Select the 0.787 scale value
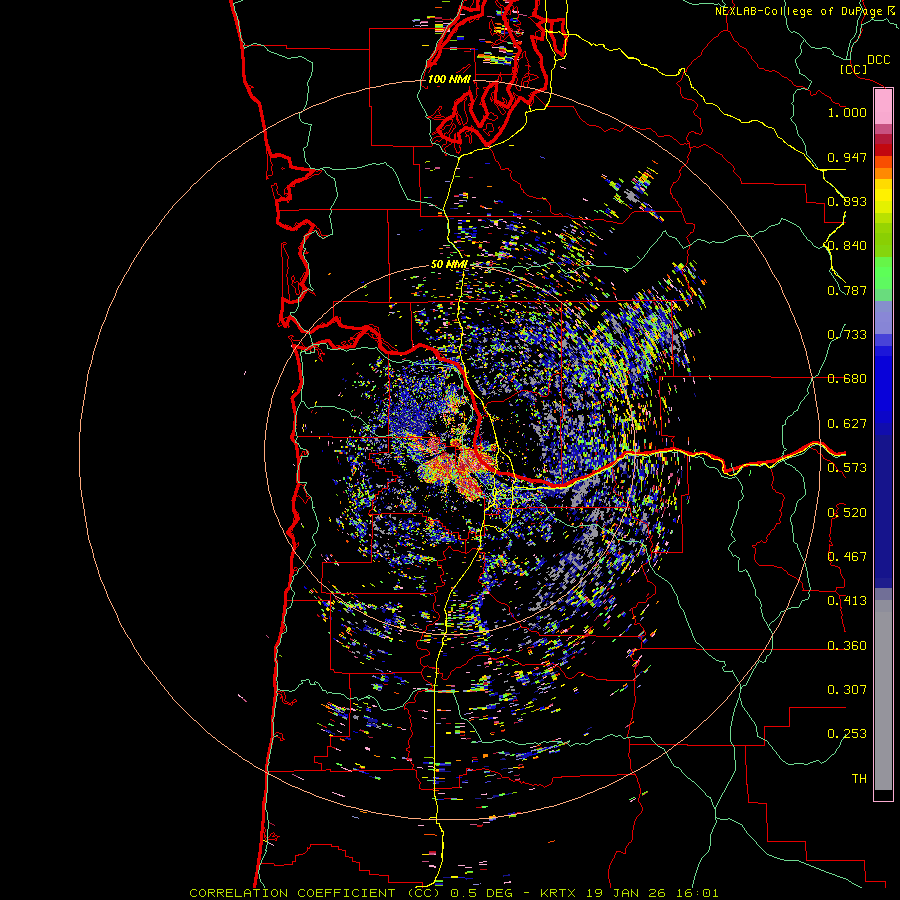The image size is (900, 900). [847, 290]
